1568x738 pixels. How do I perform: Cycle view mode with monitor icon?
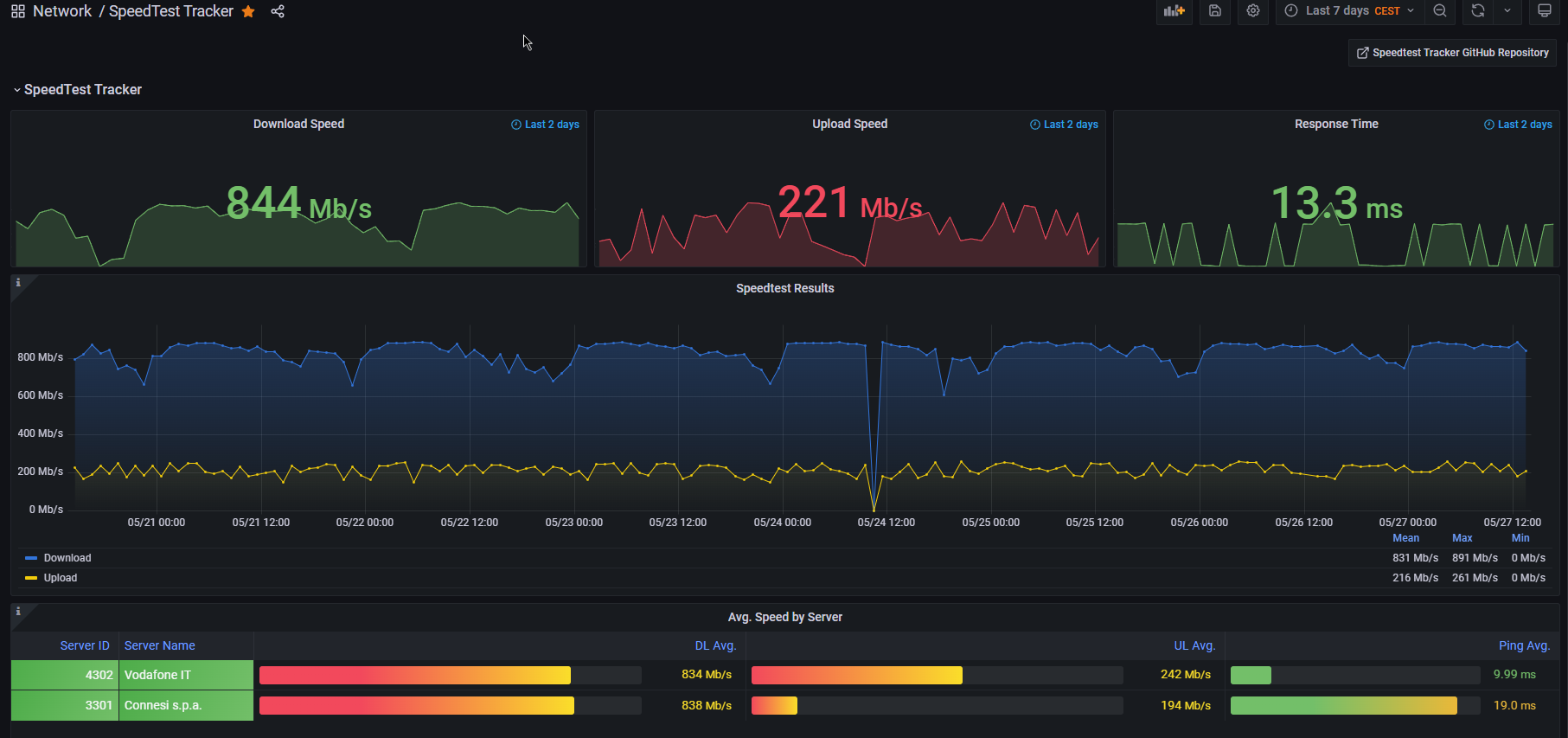click(x=1544, y=11)
